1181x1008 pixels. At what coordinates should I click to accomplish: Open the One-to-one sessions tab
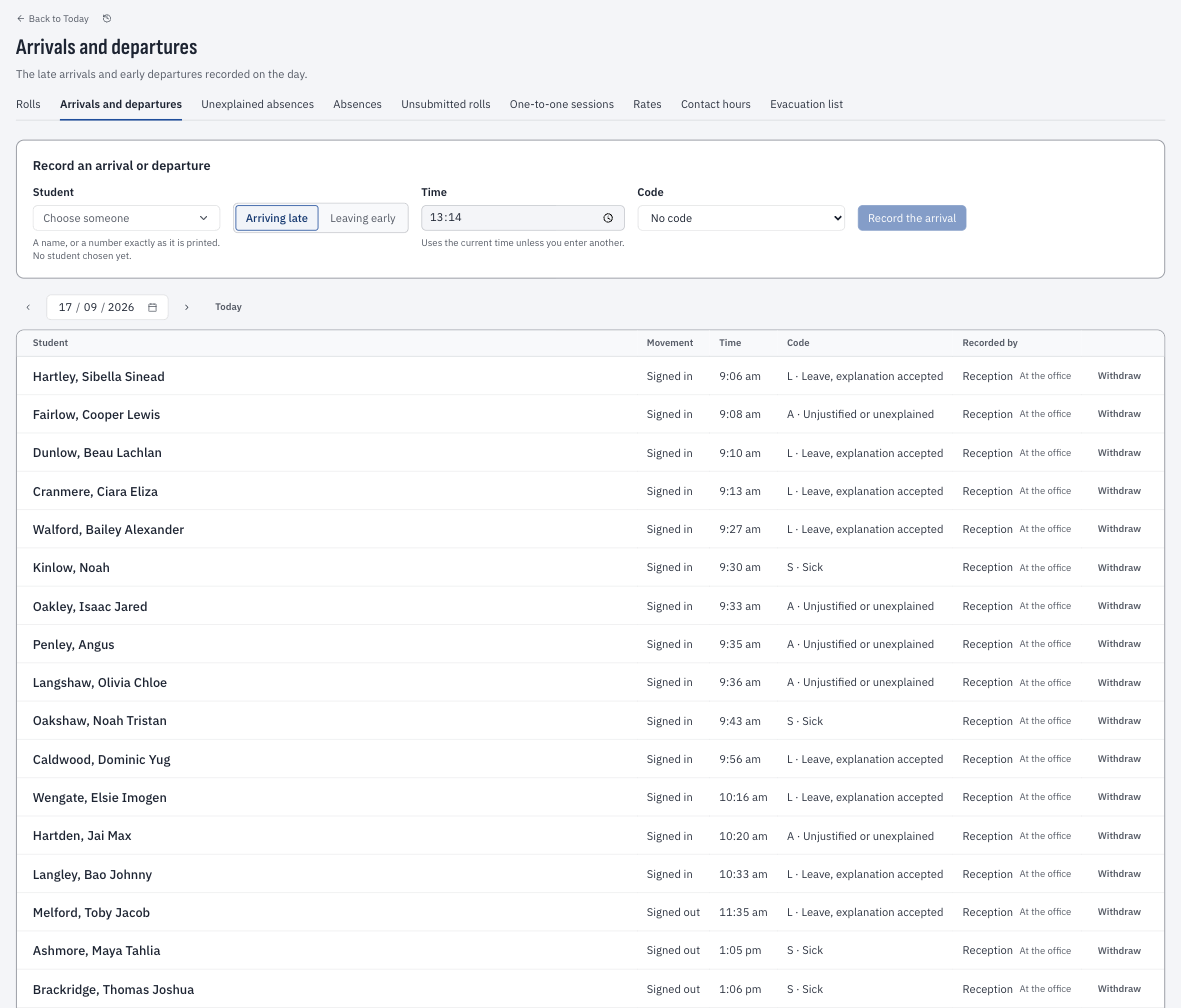[562, 105]
